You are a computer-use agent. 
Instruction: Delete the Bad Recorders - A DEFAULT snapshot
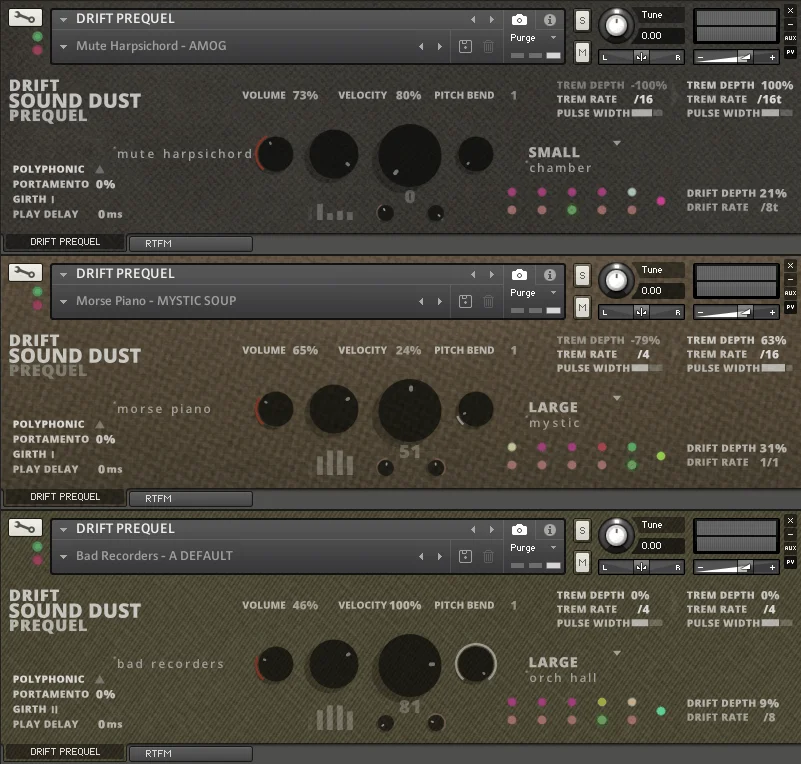[x=488, y=556]
